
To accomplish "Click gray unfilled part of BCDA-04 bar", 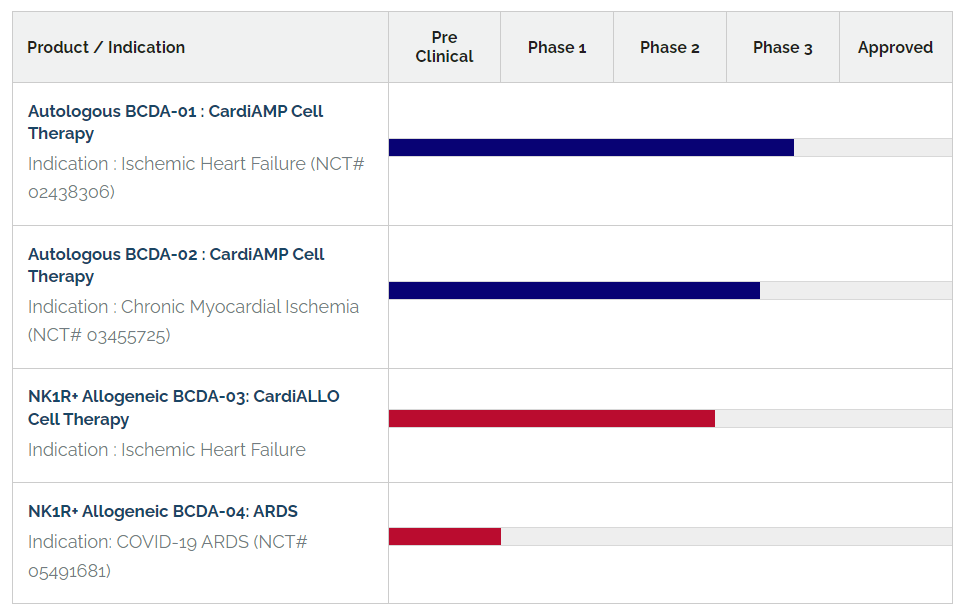I will coord(726,536).
